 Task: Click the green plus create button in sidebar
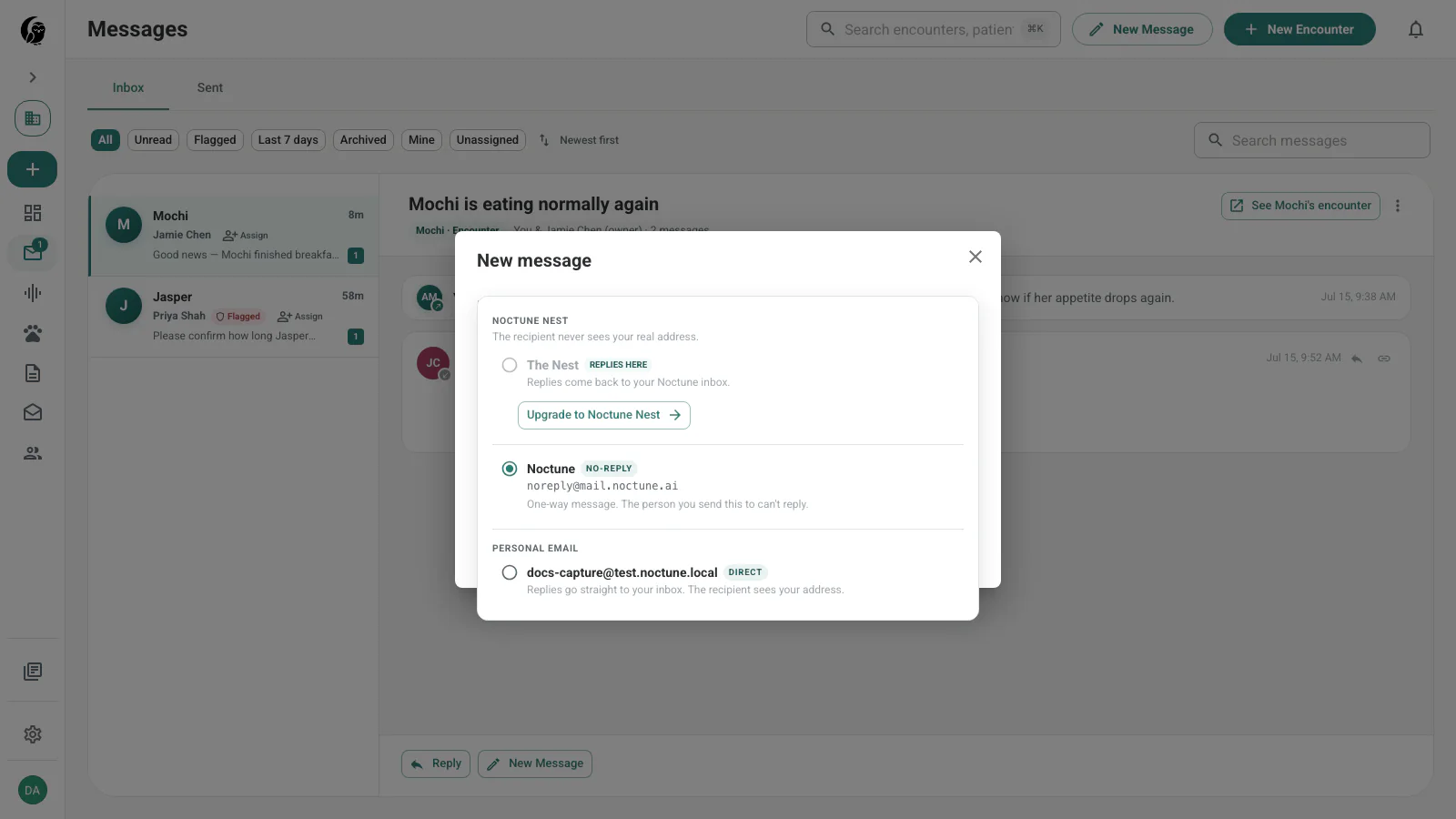click(x=33, y=169)
